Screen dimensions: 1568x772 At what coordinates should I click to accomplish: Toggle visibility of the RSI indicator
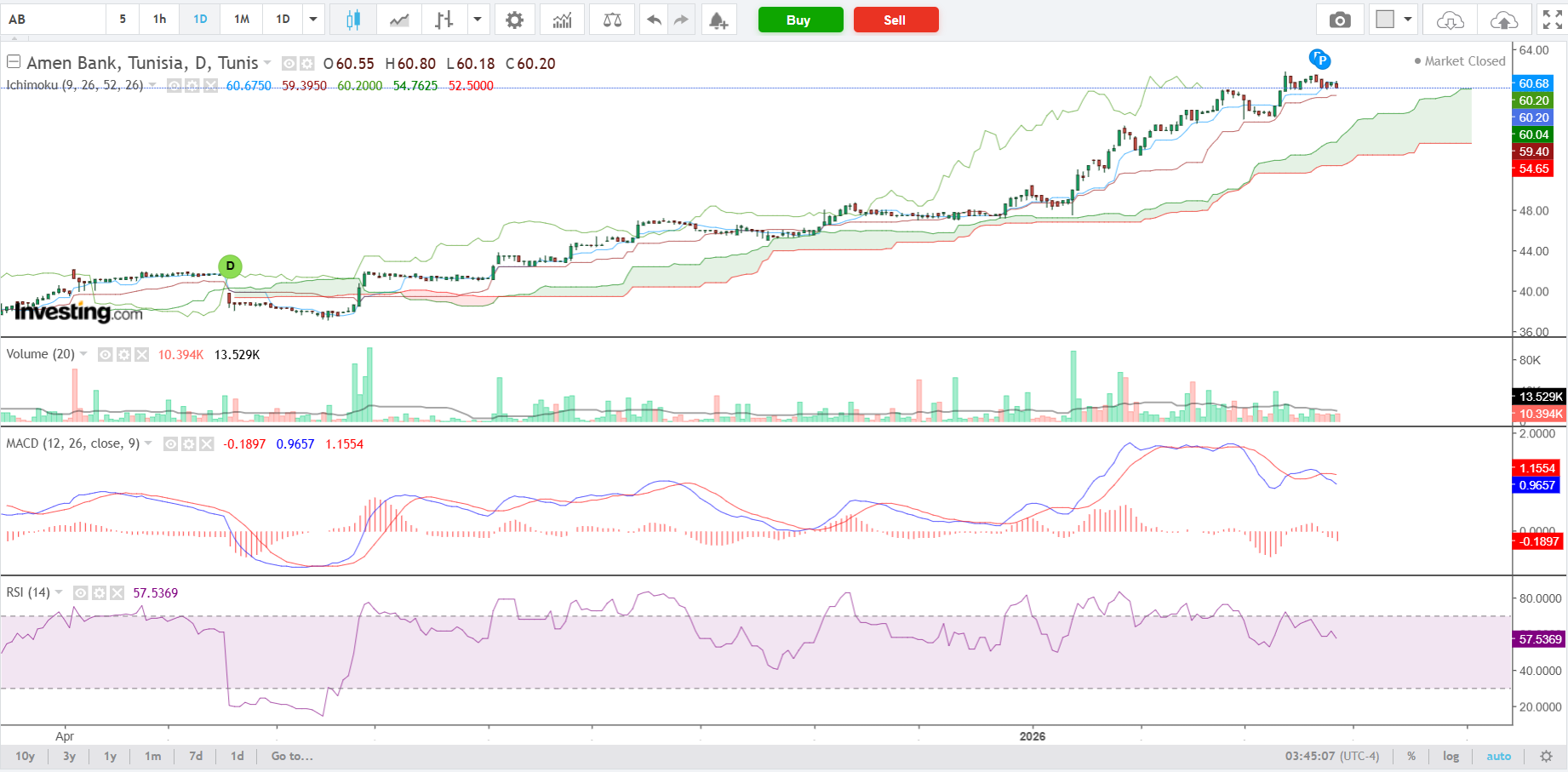click(81, 592)
